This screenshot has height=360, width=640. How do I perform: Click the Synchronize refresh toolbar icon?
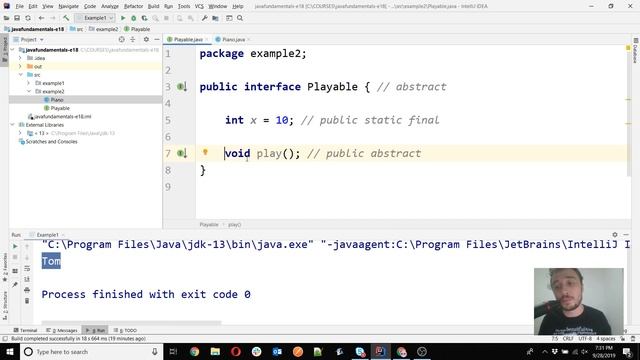pos(28,18)
